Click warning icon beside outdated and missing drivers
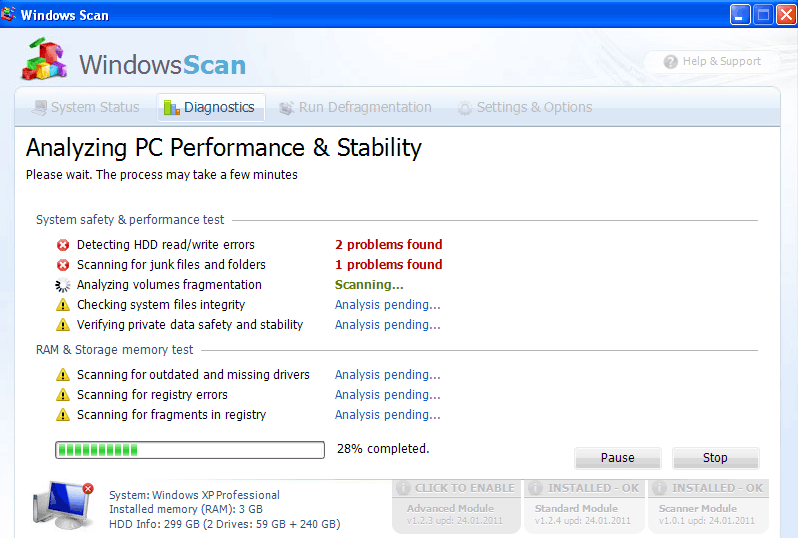 click(x=63, y=375)
